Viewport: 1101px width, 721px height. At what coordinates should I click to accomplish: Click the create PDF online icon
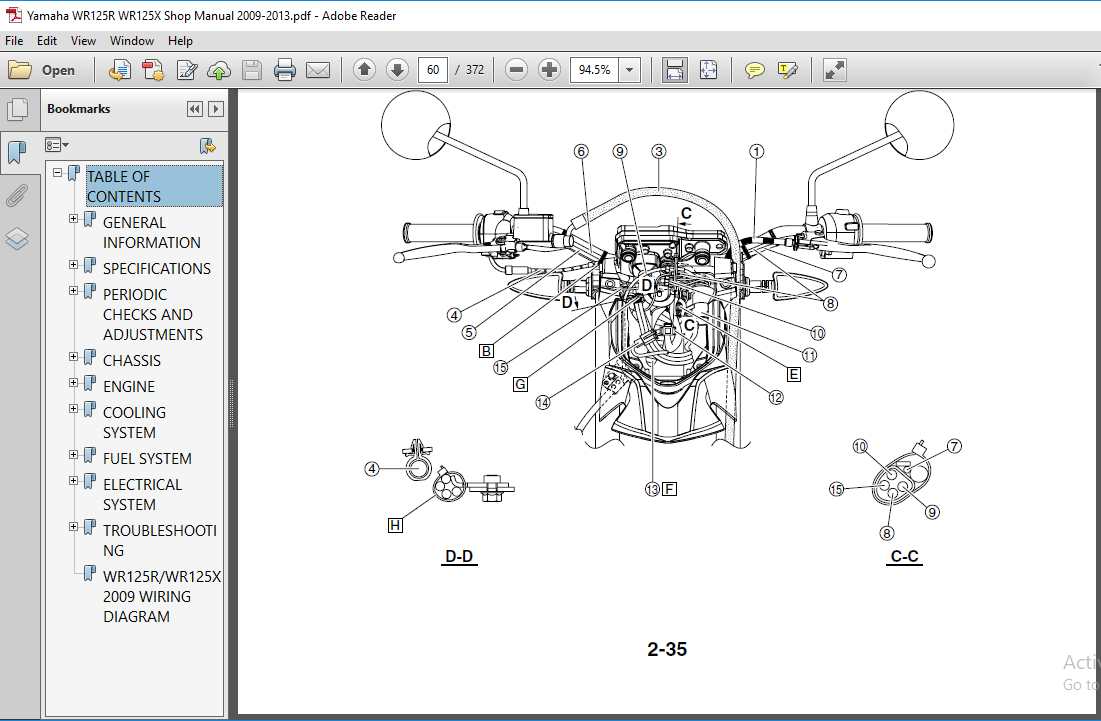[x=119, y=70]
